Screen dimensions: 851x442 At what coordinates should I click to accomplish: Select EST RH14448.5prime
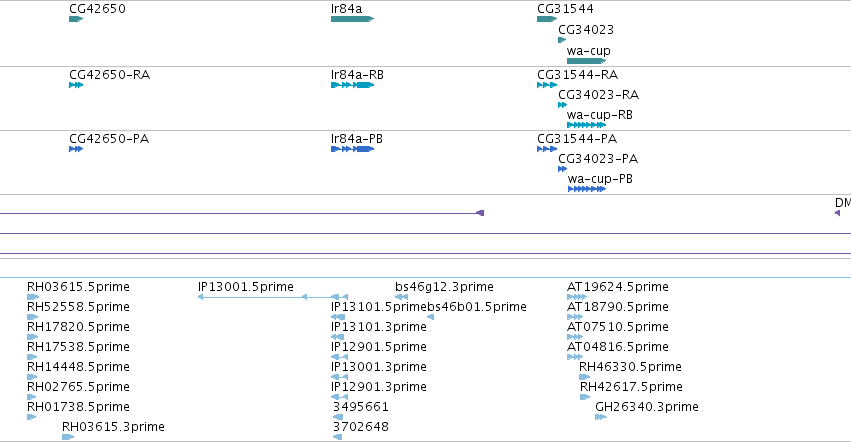(x=78, y=367)
